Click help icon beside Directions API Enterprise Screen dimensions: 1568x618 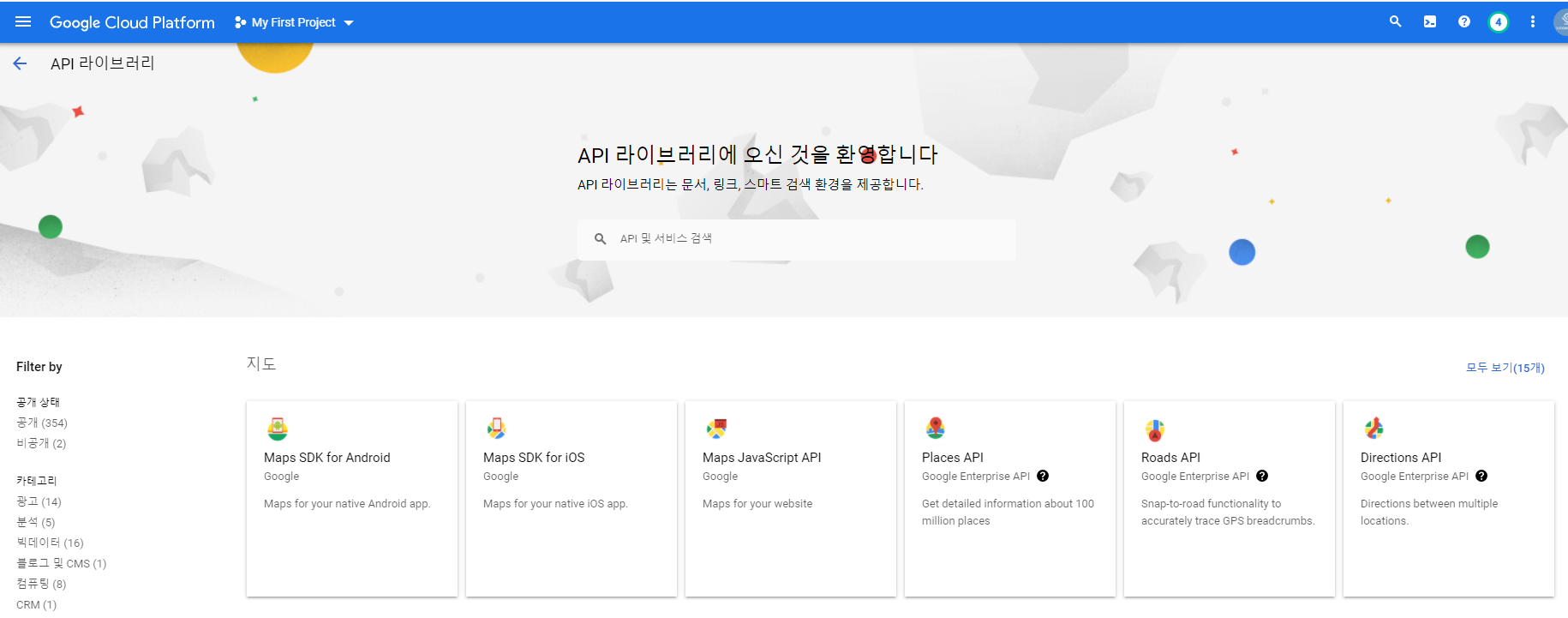1481,476
